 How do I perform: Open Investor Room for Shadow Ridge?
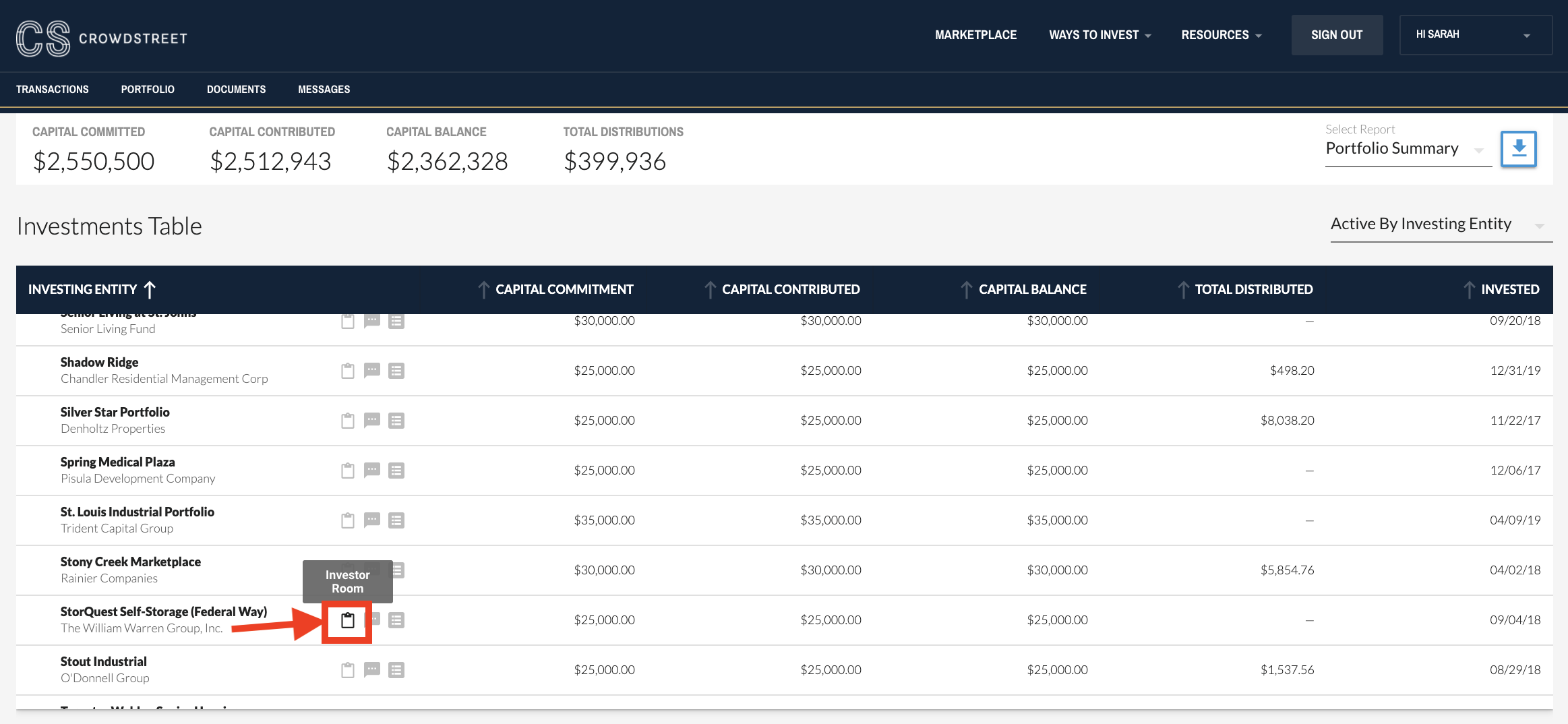[348, 371]
